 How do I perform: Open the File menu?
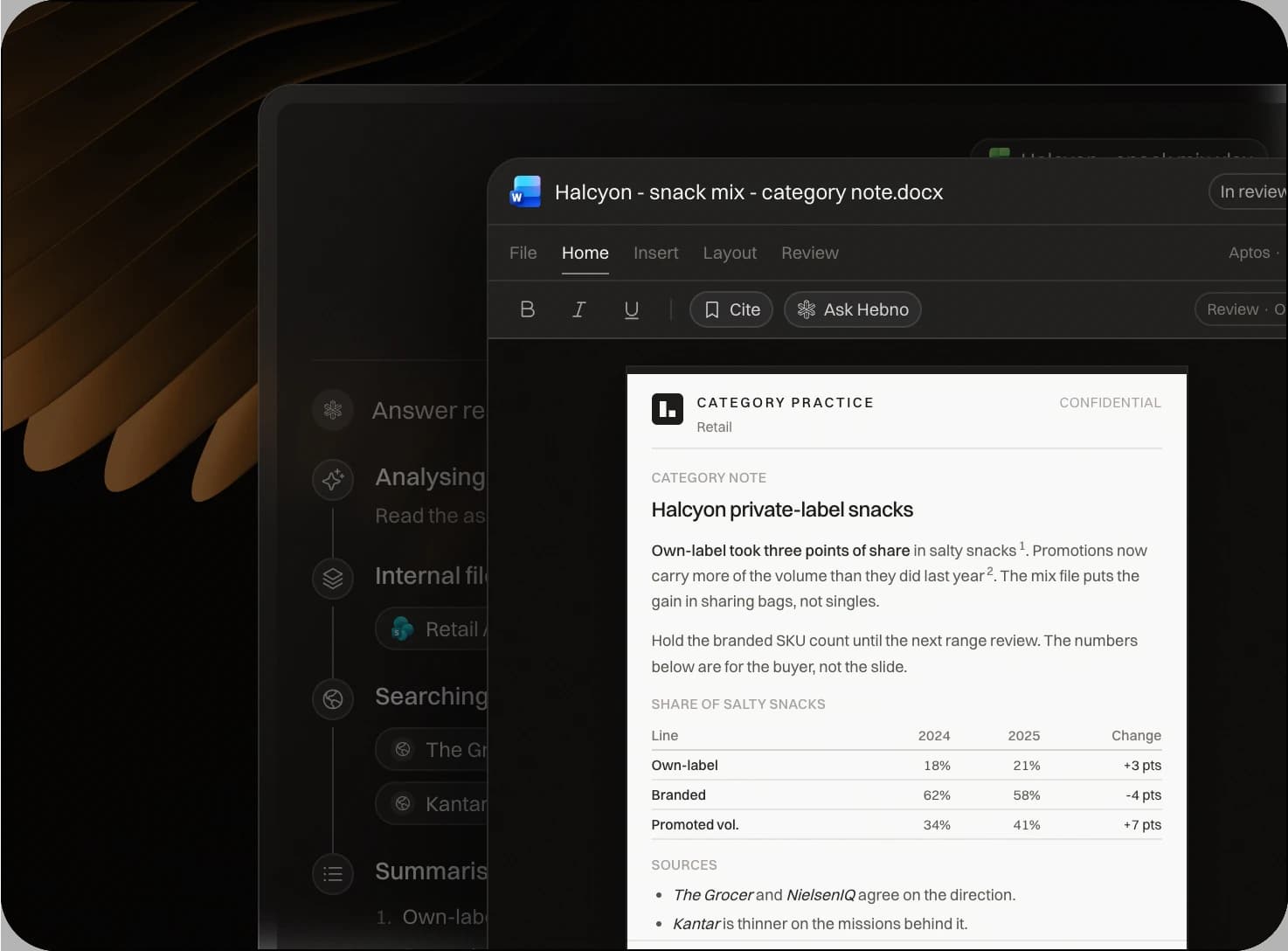pyautogui.click(x=523, y=253)
